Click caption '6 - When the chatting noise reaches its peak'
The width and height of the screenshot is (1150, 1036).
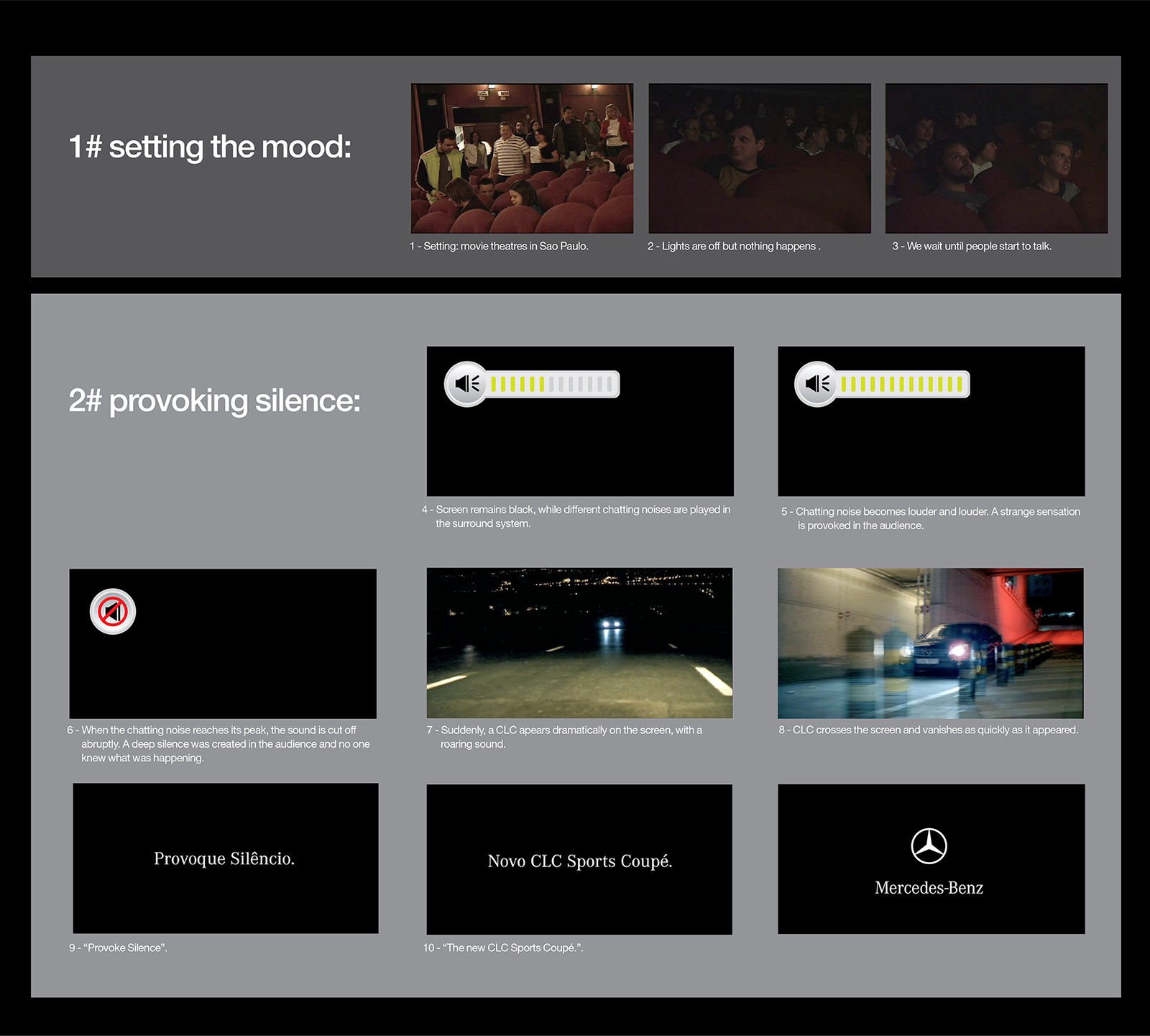[x=218, y=743]
